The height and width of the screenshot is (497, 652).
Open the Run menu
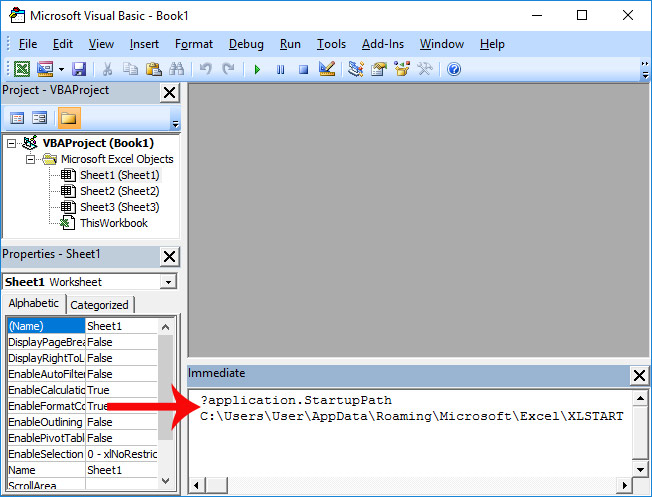point(290,44)
